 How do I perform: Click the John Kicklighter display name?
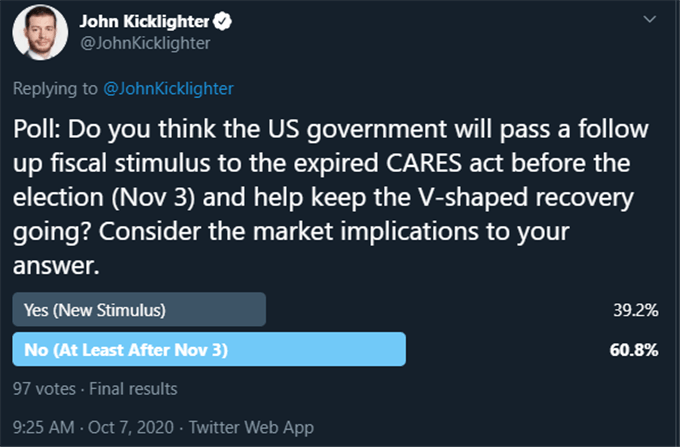coord(144,21)
